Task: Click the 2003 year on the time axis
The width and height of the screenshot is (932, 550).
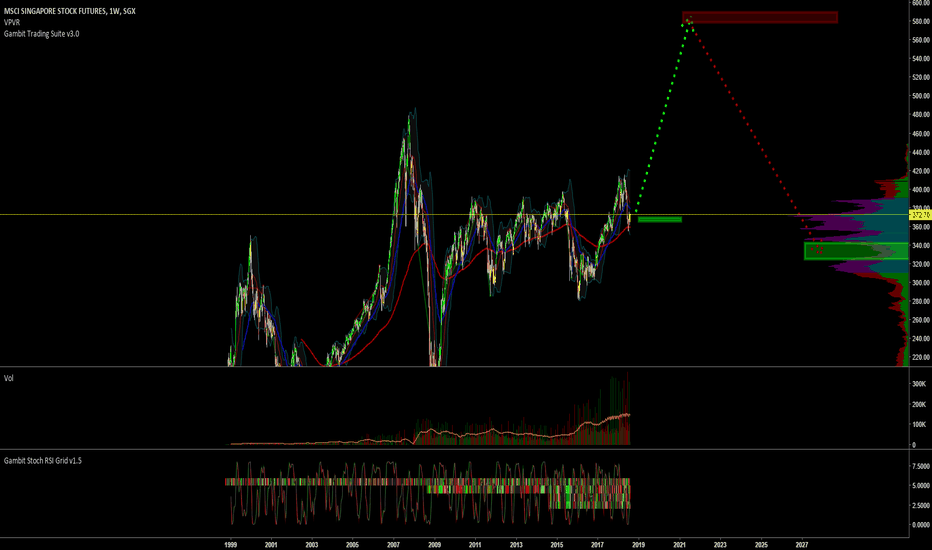Action: tap(311, 545)
